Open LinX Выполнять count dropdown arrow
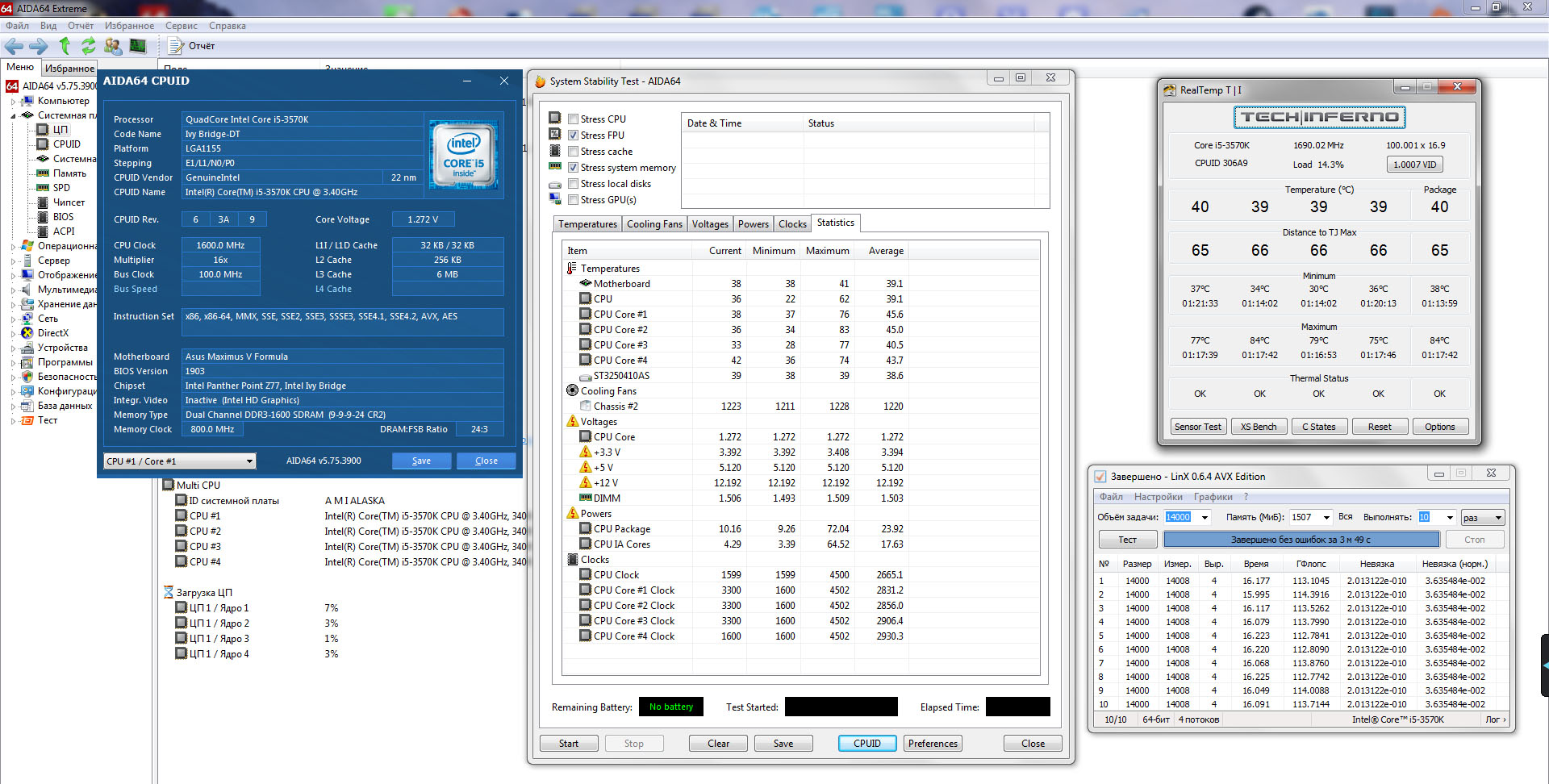This screenshot has height=784, width=1549. pyautogui.click(x=1450, y=518)
